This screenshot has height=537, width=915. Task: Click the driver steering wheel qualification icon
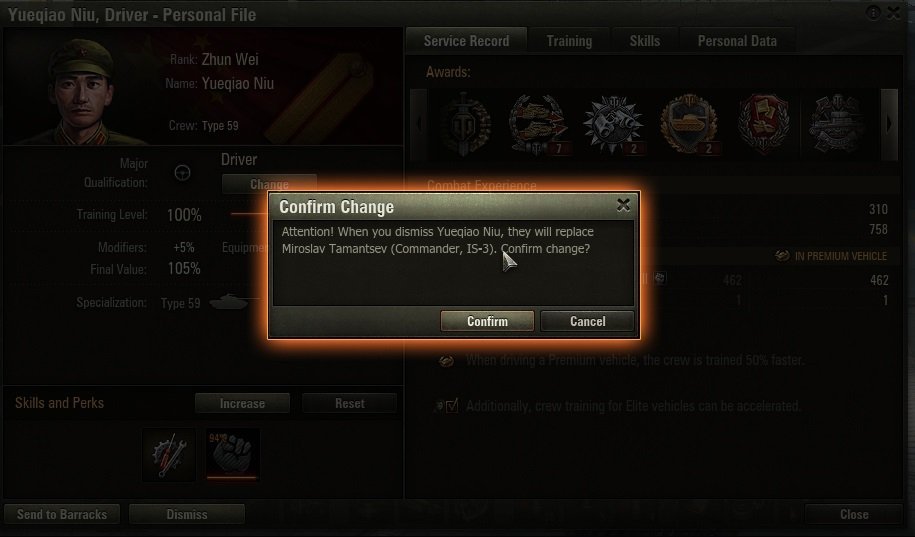pos(183,173)
